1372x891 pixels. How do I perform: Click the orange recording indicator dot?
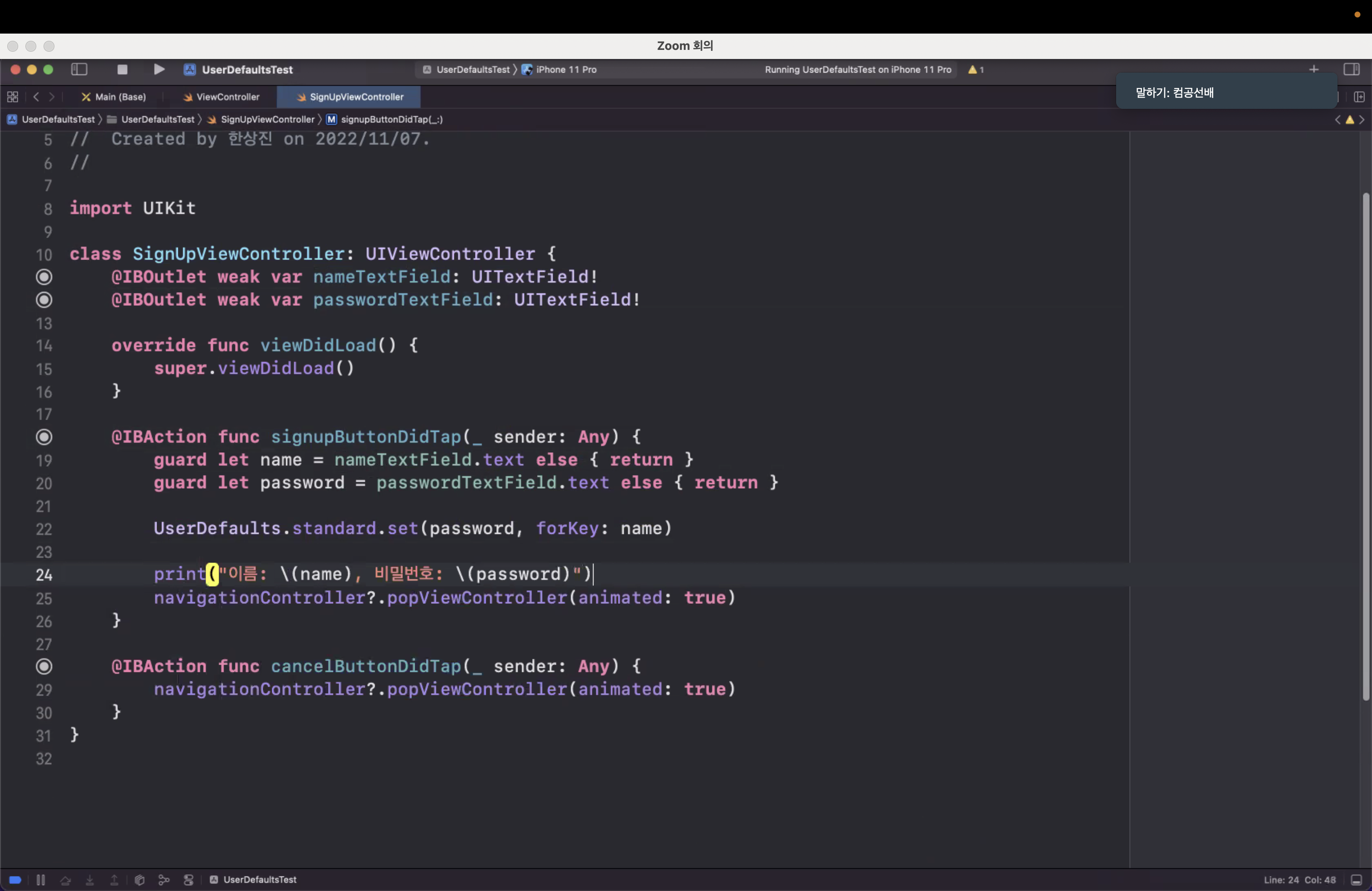point(1357,15)
